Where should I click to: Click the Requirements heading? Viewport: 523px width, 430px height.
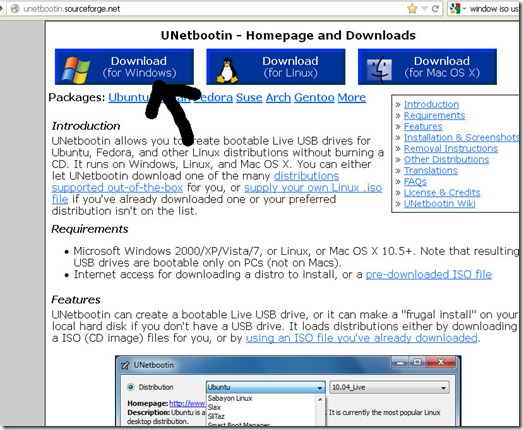89,229
